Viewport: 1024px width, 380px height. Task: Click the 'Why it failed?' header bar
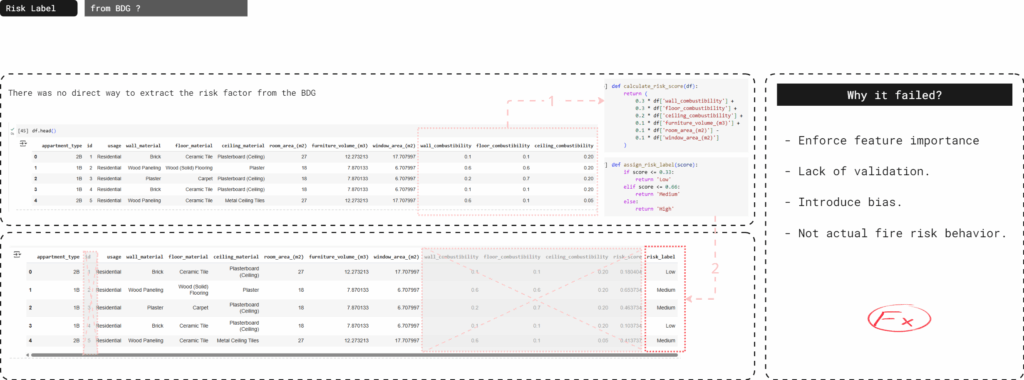pyautogui.click(x=894, y=95)
